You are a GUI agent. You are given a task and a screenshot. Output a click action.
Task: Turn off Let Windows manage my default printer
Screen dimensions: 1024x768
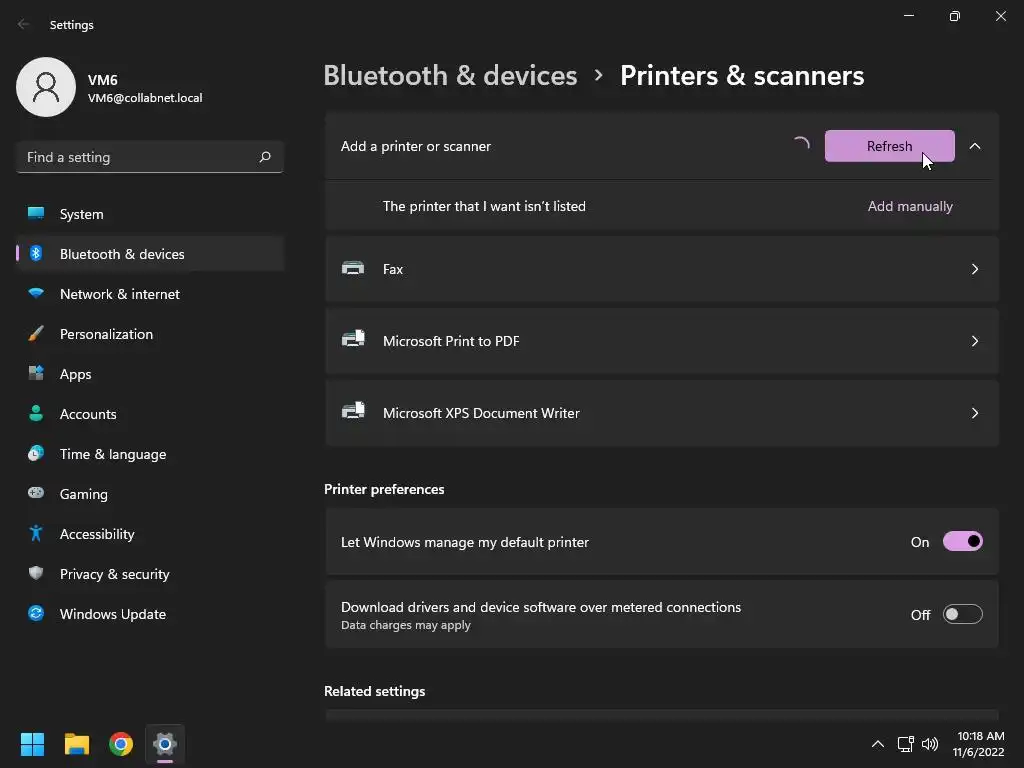(x=962, y=542)
